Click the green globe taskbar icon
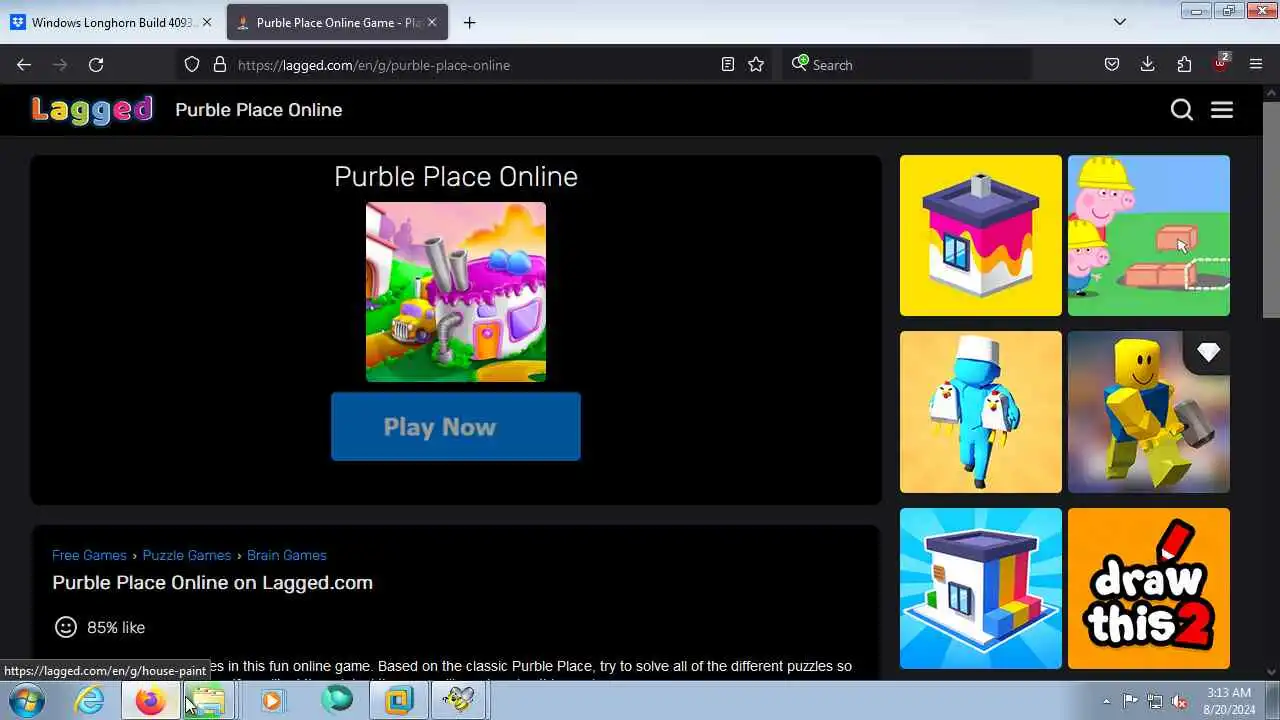This screenshot has width=1280, height=720. (x=336, y=701)
